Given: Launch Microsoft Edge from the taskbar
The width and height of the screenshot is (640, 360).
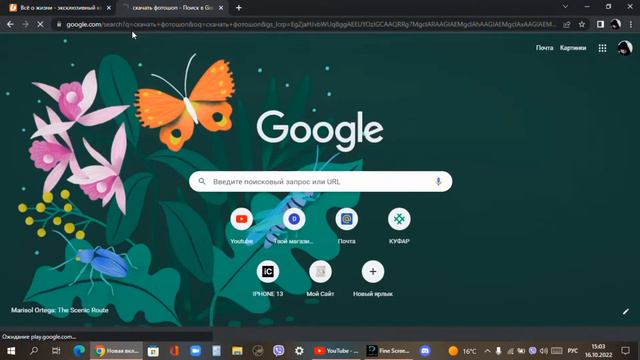Looking at the screenshot, I should click(79, 351).
